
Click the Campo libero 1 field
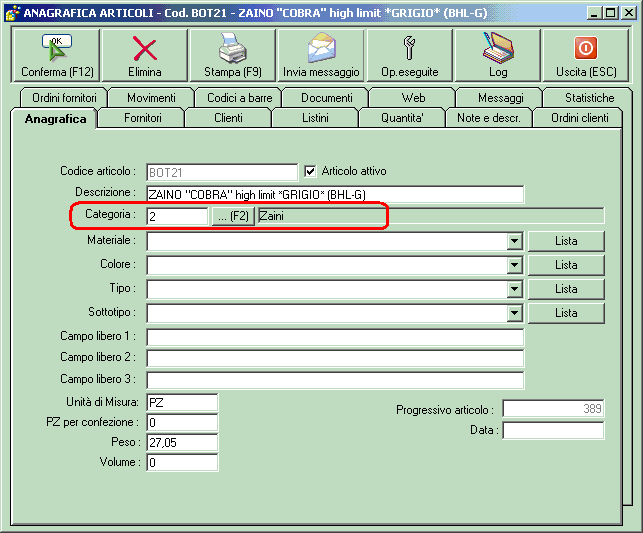point(335,337)
